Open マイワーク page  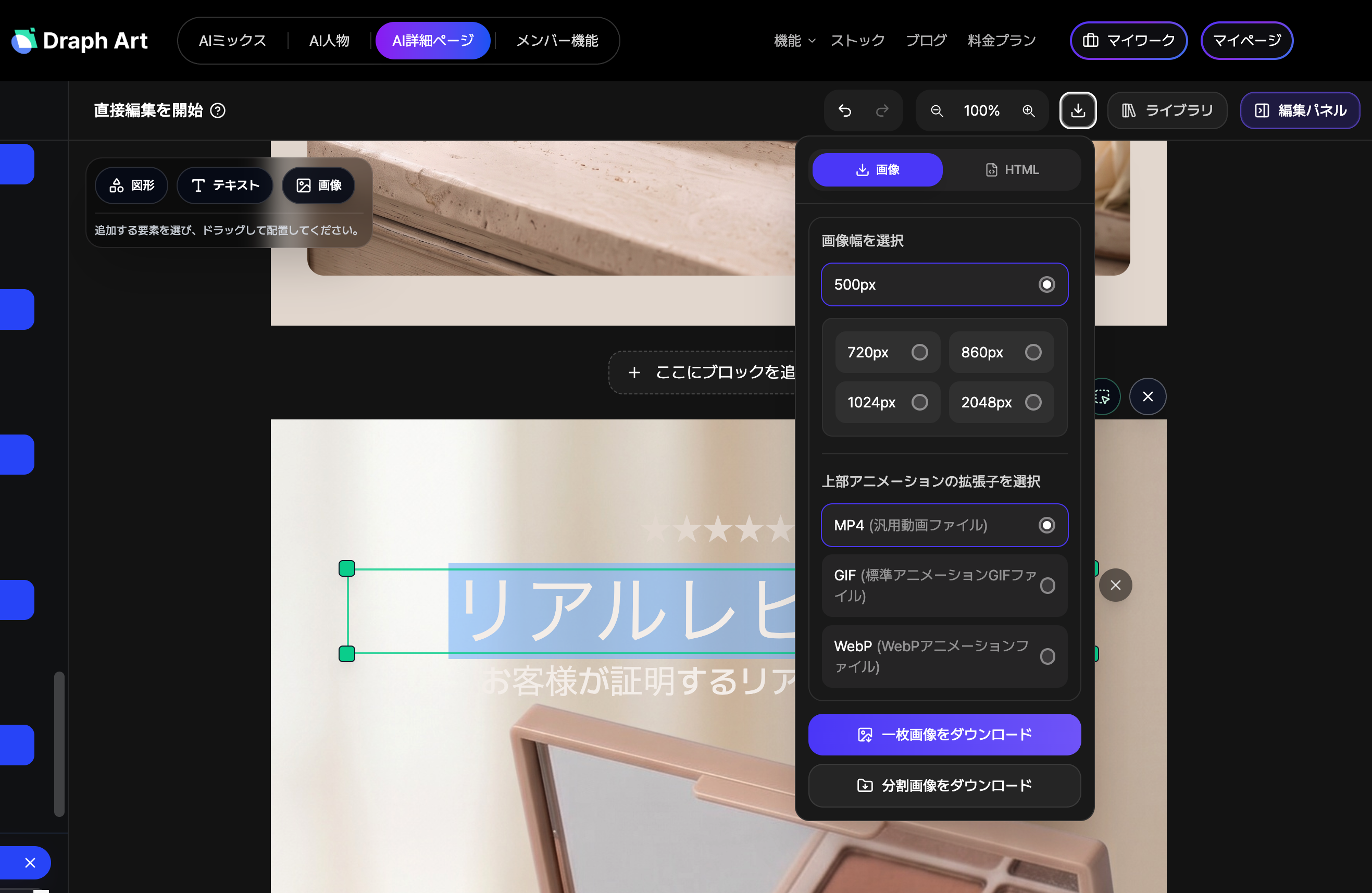pos(1128,40)
